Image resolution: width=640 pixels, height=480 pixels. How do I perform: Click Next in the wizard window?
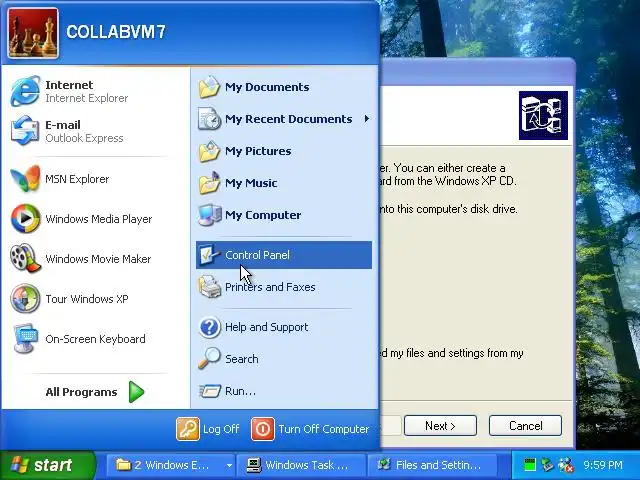coord(440,426)
